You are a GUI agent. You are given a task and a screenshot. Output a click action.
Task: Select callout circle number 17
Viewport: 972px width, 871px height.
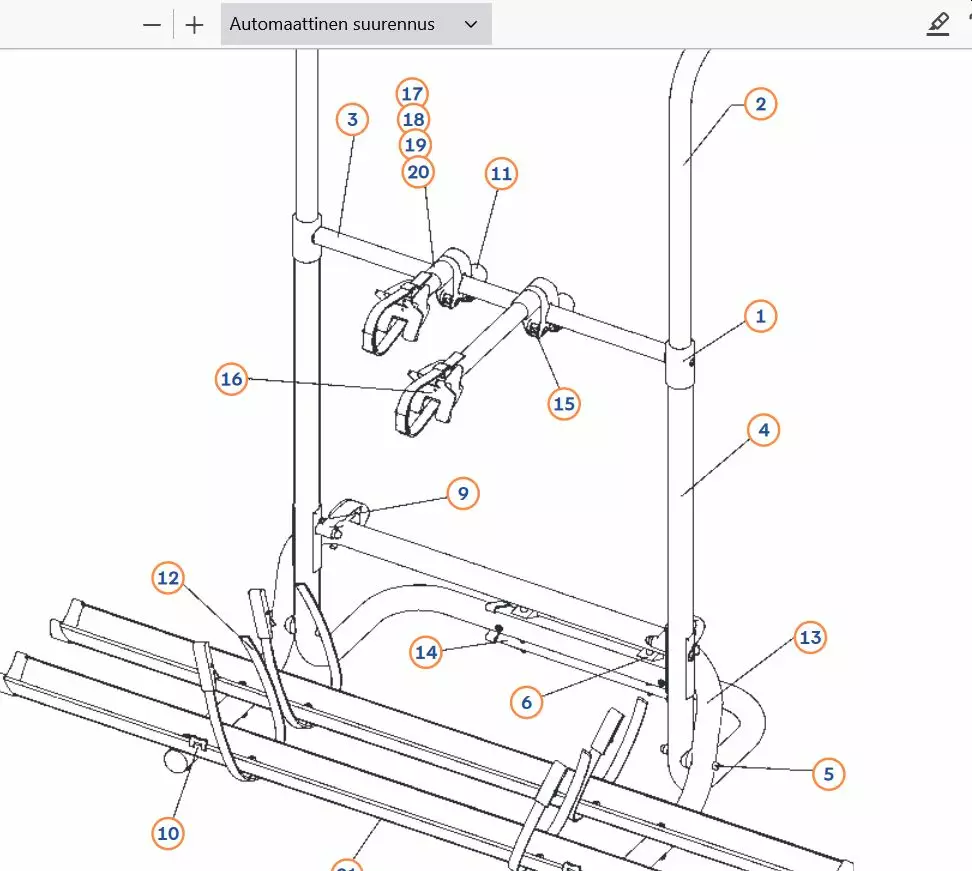[x=411, y=93]
